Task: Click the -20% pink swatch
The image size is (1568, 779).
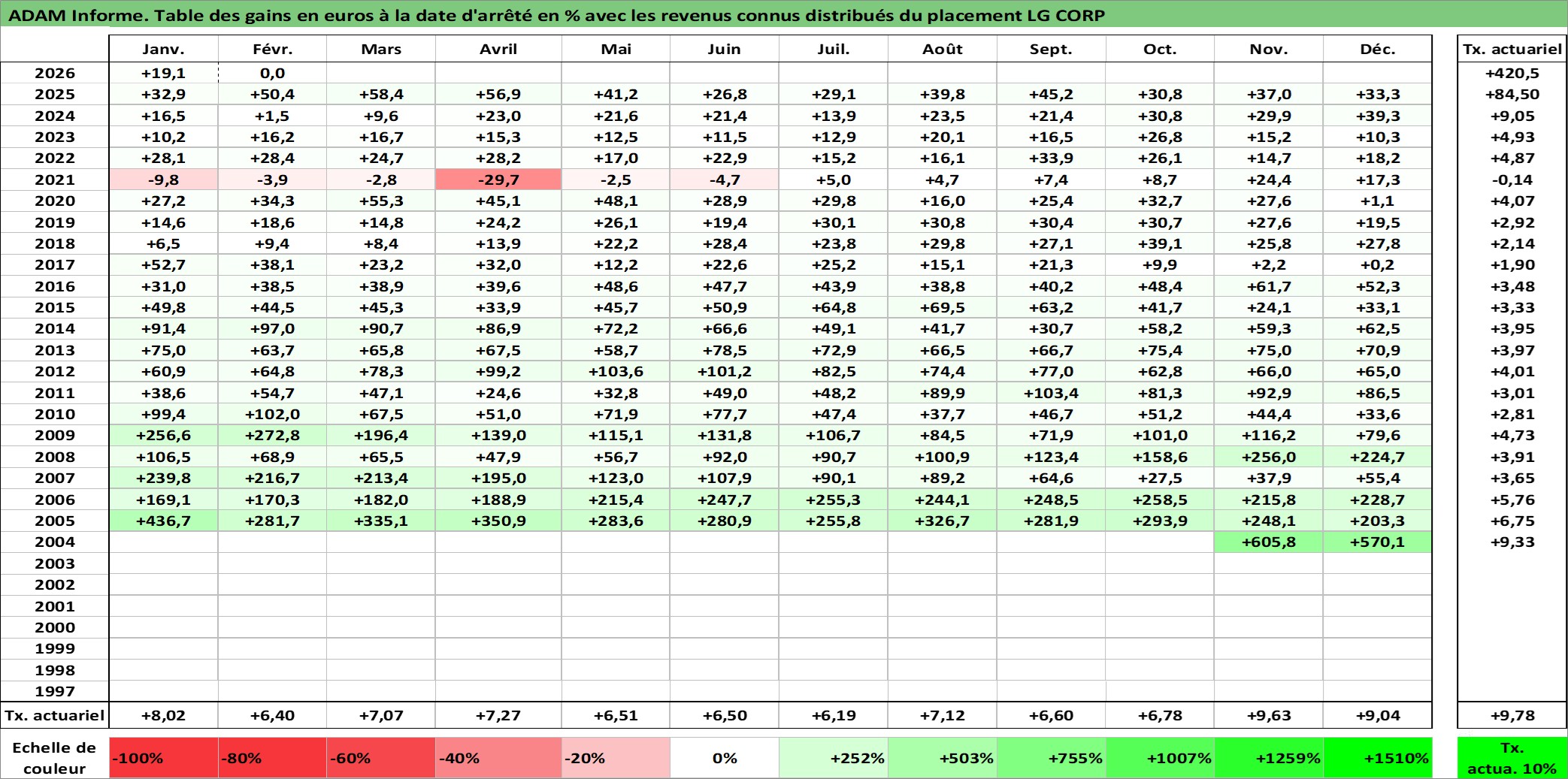Action: (616, 758)
